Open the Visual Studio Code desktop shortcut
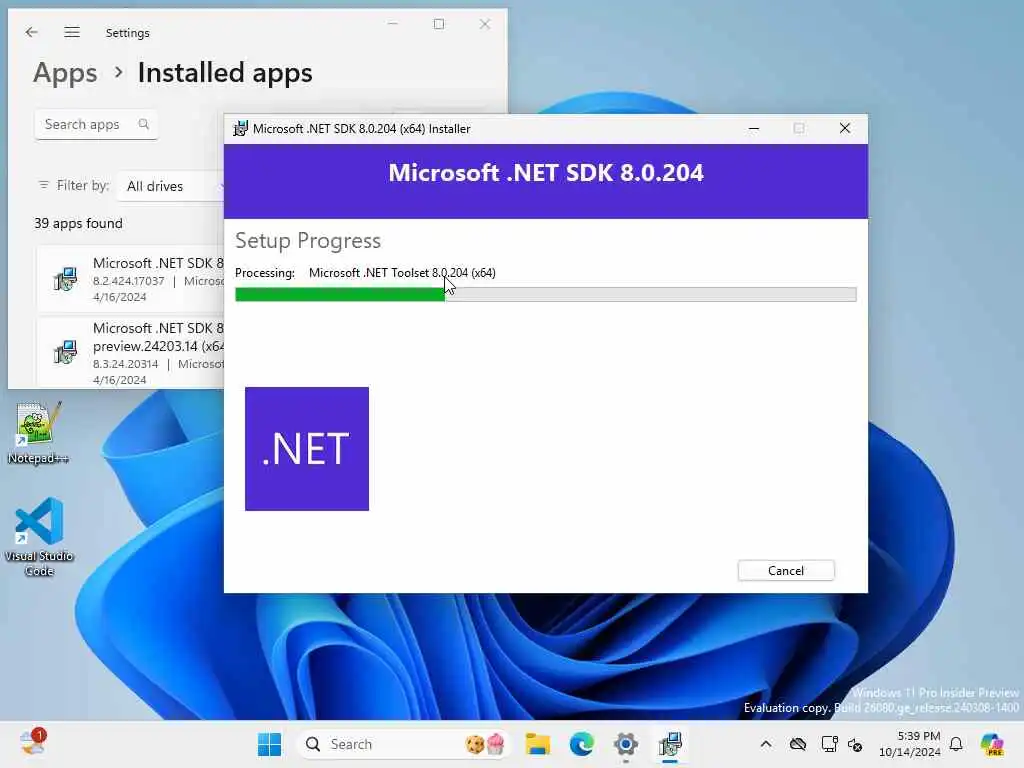 pos(39,537)
